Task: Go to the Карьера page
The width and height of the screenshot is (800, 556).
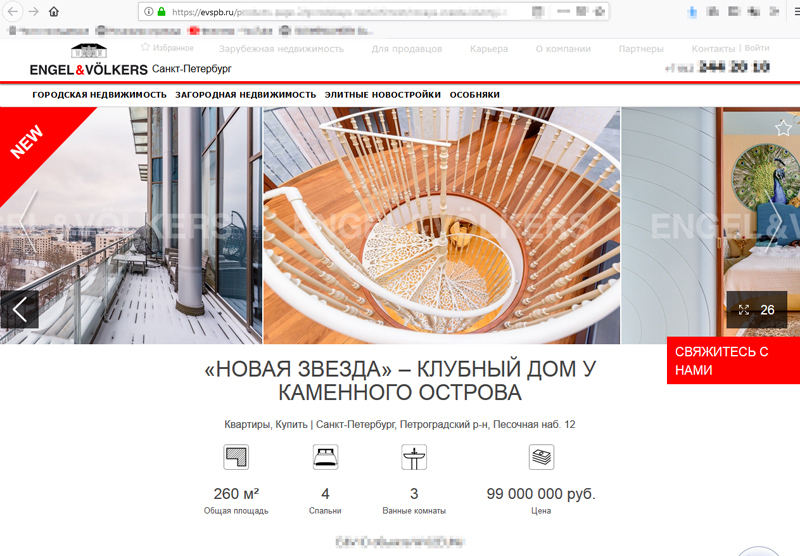Action: (489, 49)
